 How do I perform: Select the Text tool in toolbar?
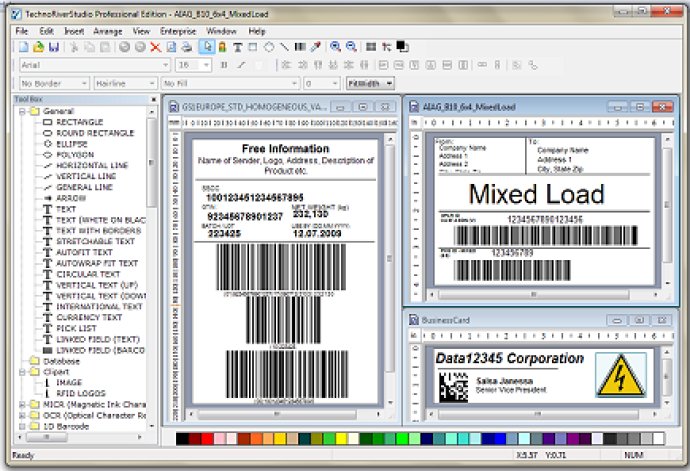coord(237,47)
